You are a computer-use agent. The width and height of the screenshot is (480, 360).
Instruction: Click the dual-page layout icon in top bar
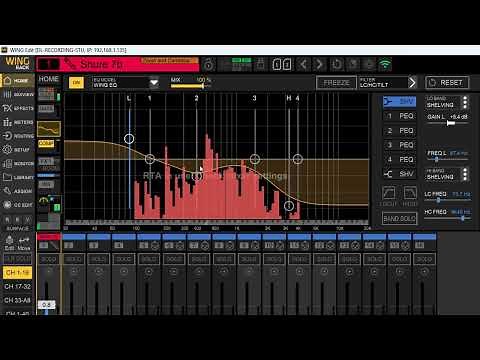point(282,64)
